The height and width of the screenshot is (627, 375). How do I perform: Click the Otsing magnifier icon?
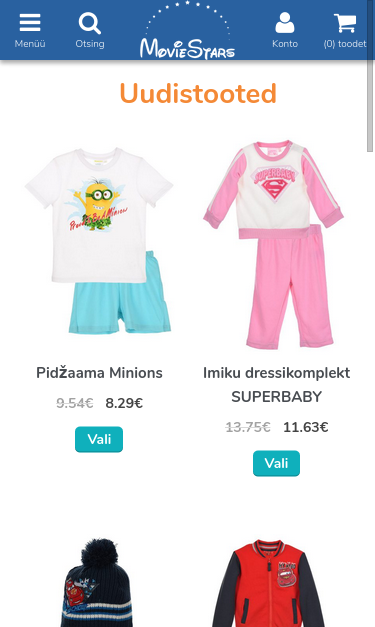pos(90,23)
